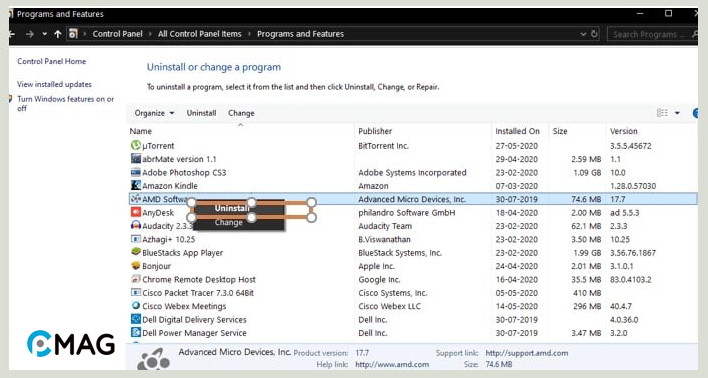Click the AMD Software icon in list
The height and width of the screenshot is (378, 708).
[135, 199]
